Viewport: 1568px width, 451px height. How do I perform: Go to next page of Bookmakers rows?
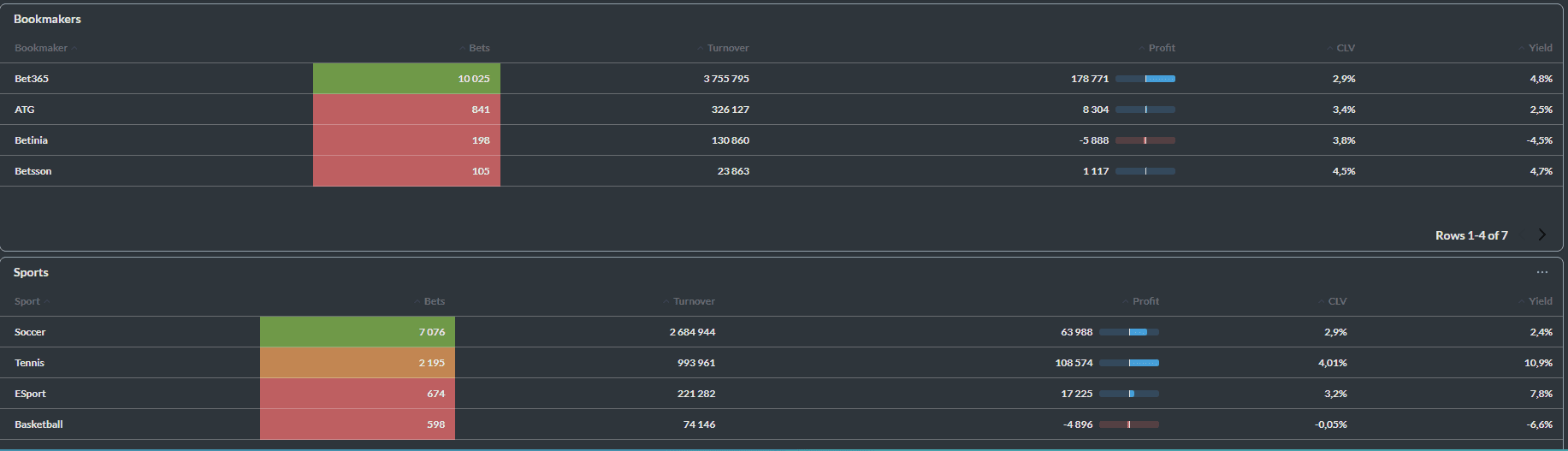(1541, 235)
